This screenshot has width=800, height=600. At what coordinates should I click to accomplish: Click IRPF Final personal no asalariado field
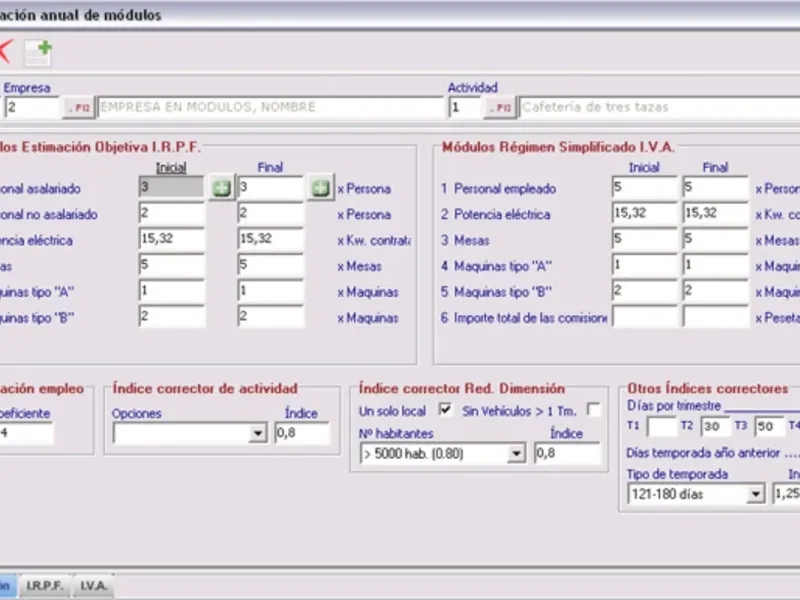point(271,213)
